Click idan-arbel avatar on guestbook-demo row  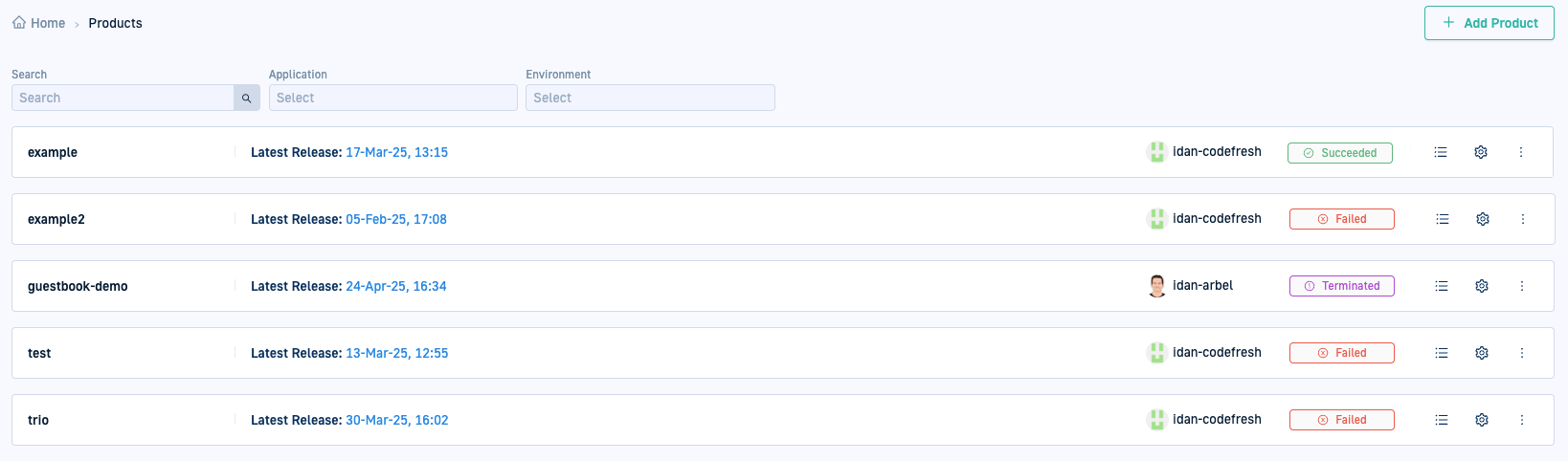(1156, 286)
